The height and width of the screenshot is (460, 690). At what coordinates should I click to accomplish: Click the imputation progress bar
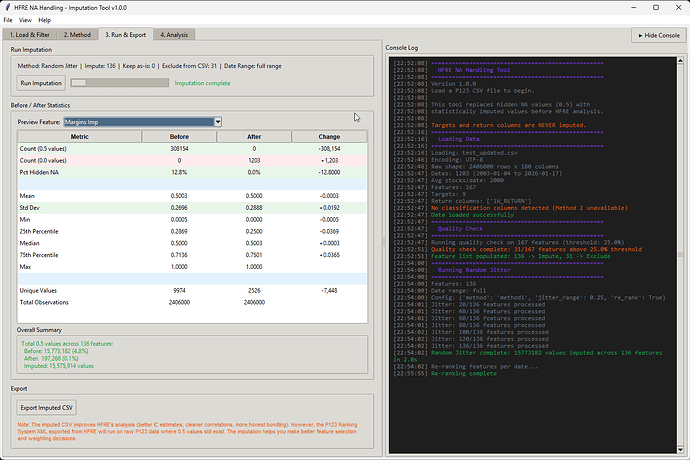tap(118, 83)
